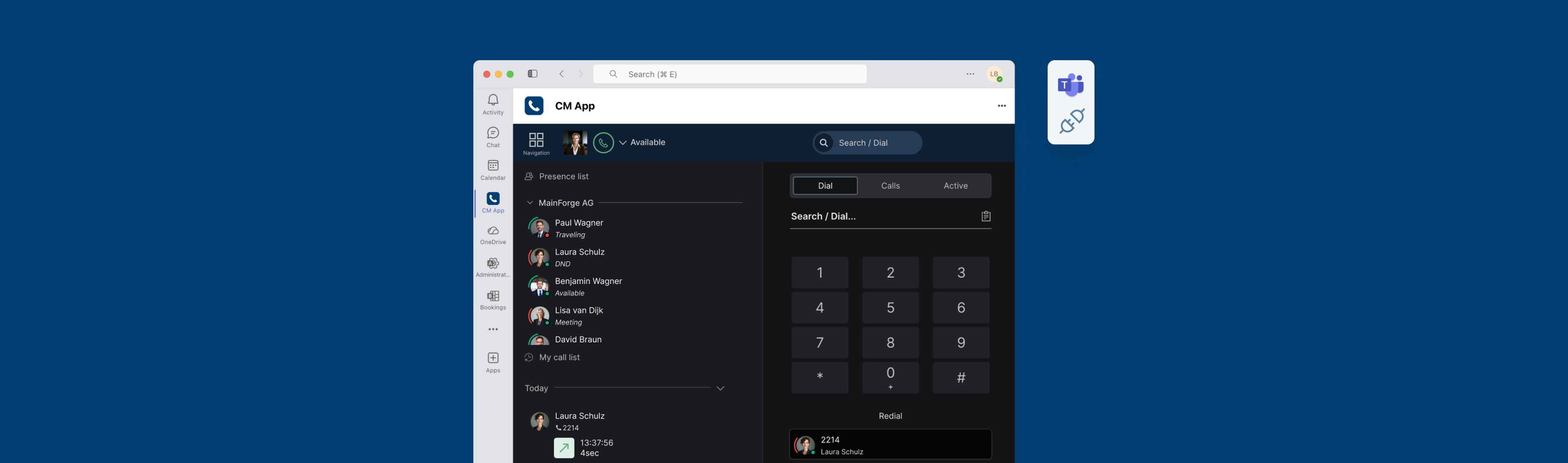Open OneDrive from the sidebar
The image size is (1568, 463).
(x=493, y=235)
